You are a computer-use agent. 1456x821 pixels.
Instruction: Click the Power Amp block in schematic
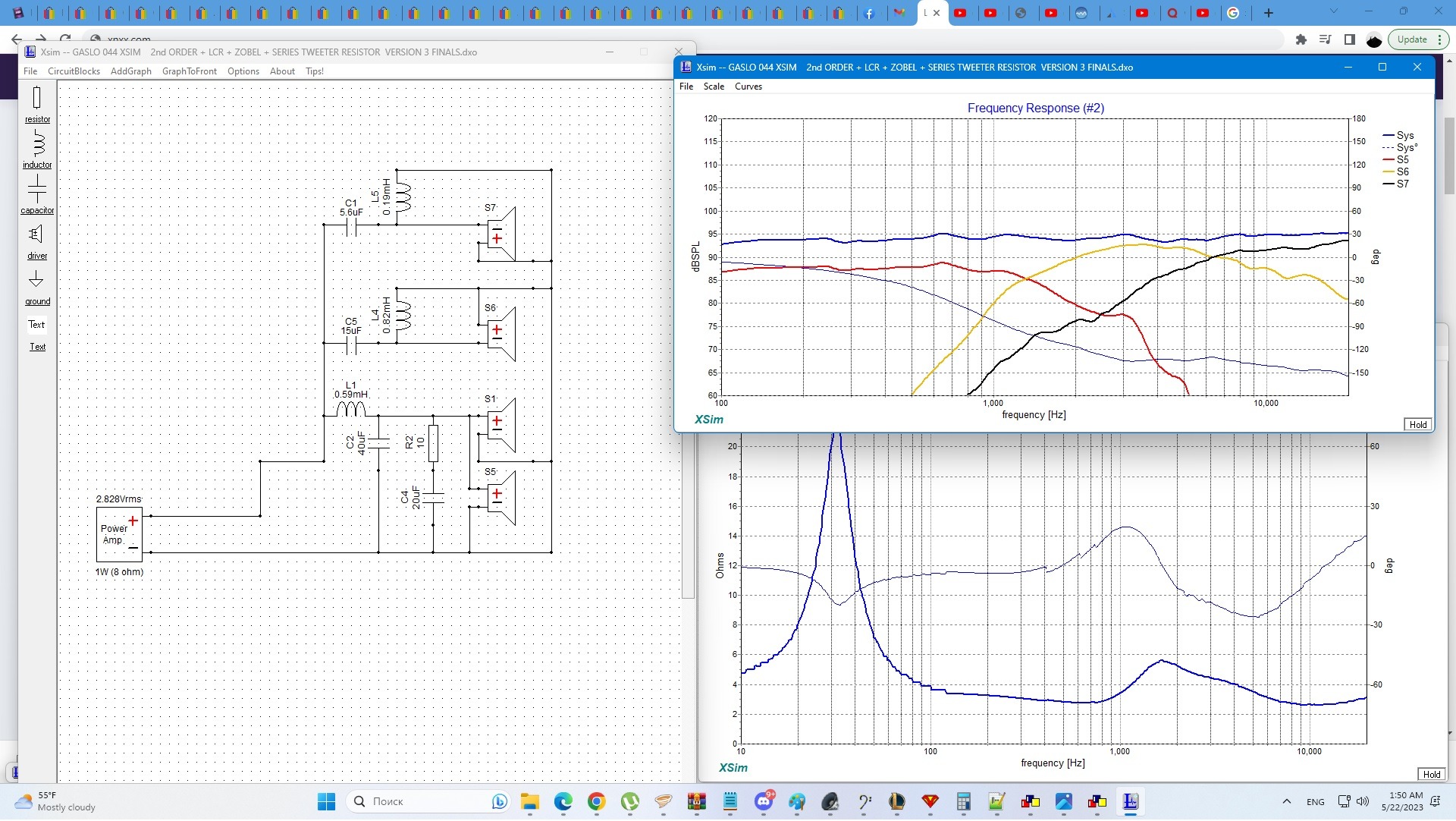(119, 534)
